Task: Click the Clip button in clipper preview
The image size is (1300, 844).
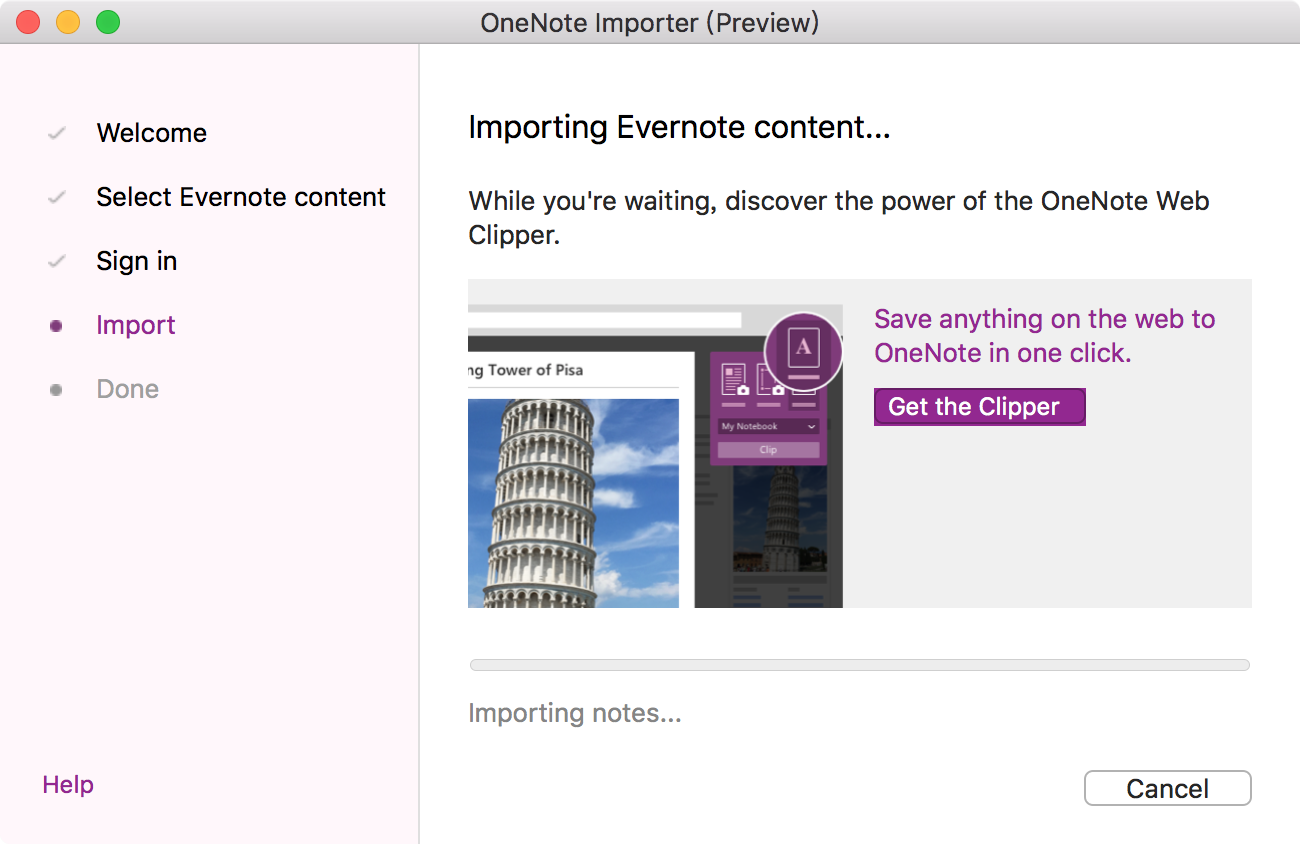Action: (768, 450)
